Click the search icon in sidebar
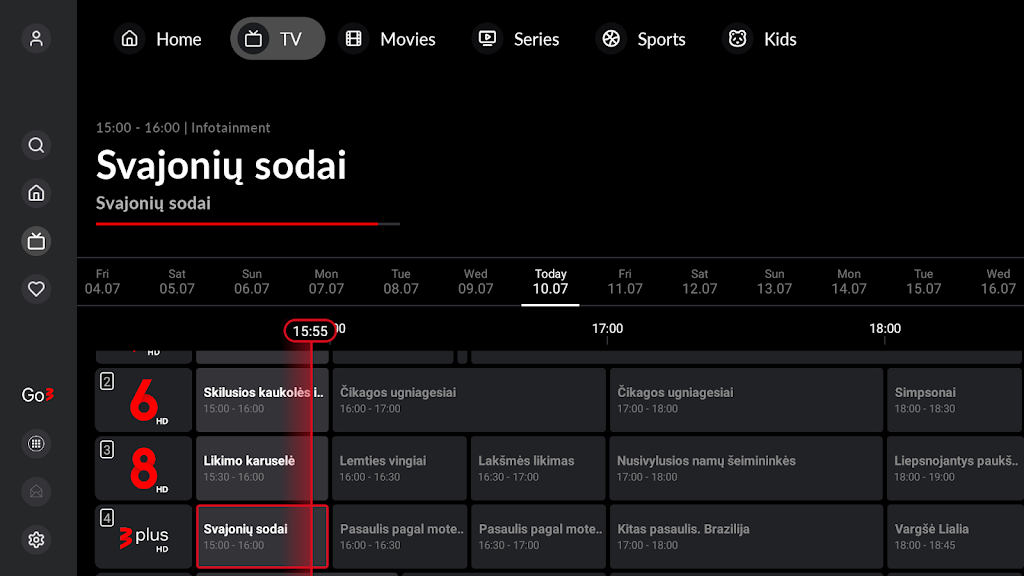 pyautogui.click(x=37, y=145)
